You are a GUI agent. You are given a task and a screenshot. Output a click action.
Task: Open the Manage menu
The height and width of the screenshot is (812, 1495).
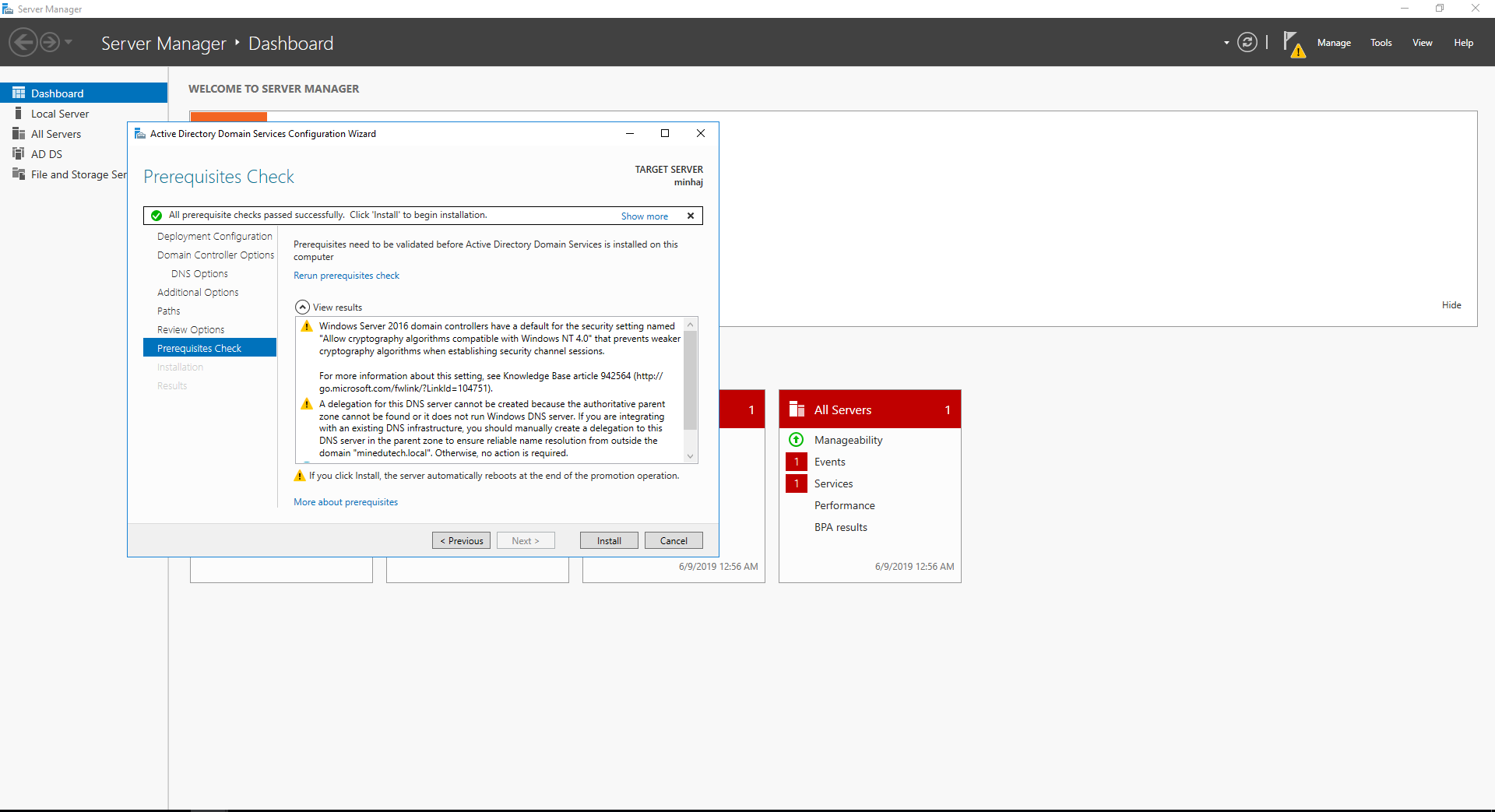tap(1333, 43)
